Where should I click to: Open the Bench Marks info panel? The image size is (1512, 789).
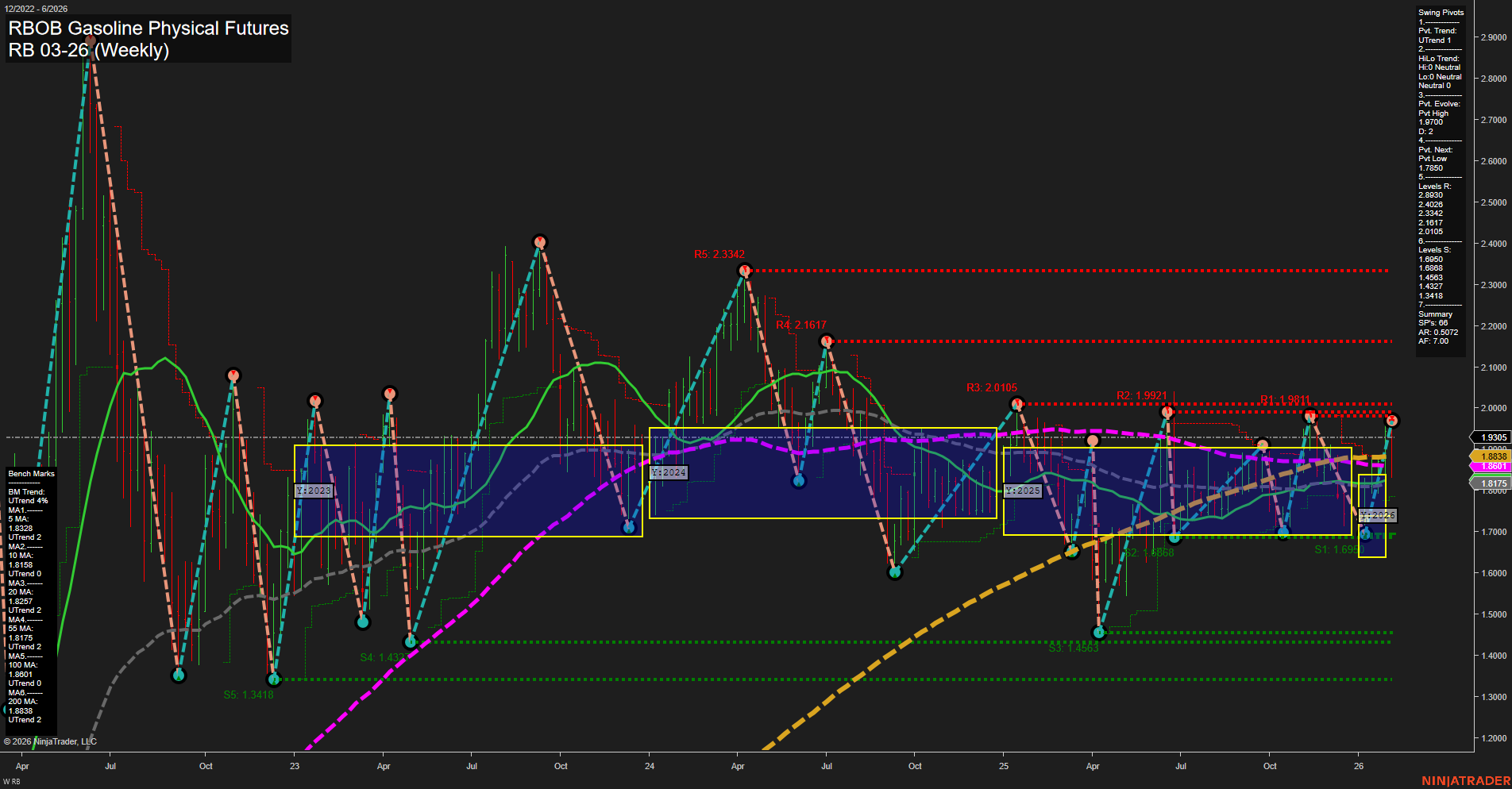pyautogui.click(x=31, y=473)
